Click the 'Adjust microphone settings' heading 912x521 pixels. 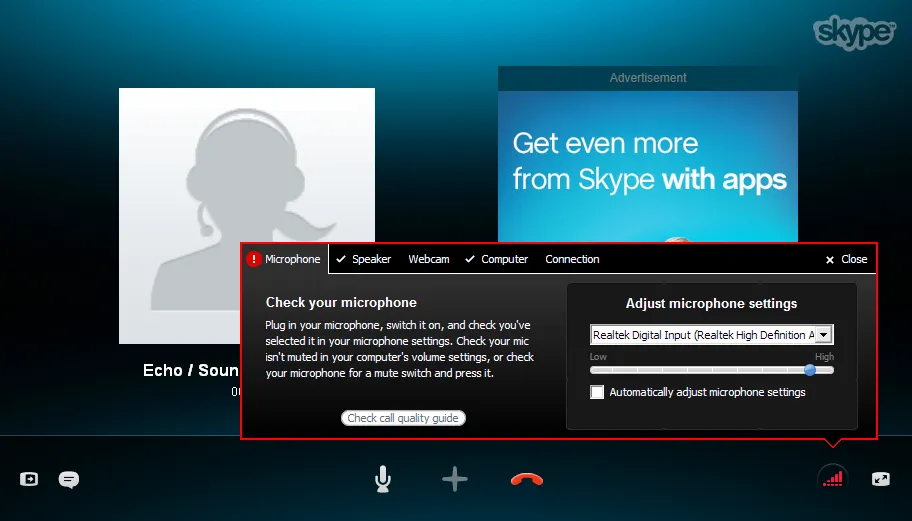click(x=711, y=304)
